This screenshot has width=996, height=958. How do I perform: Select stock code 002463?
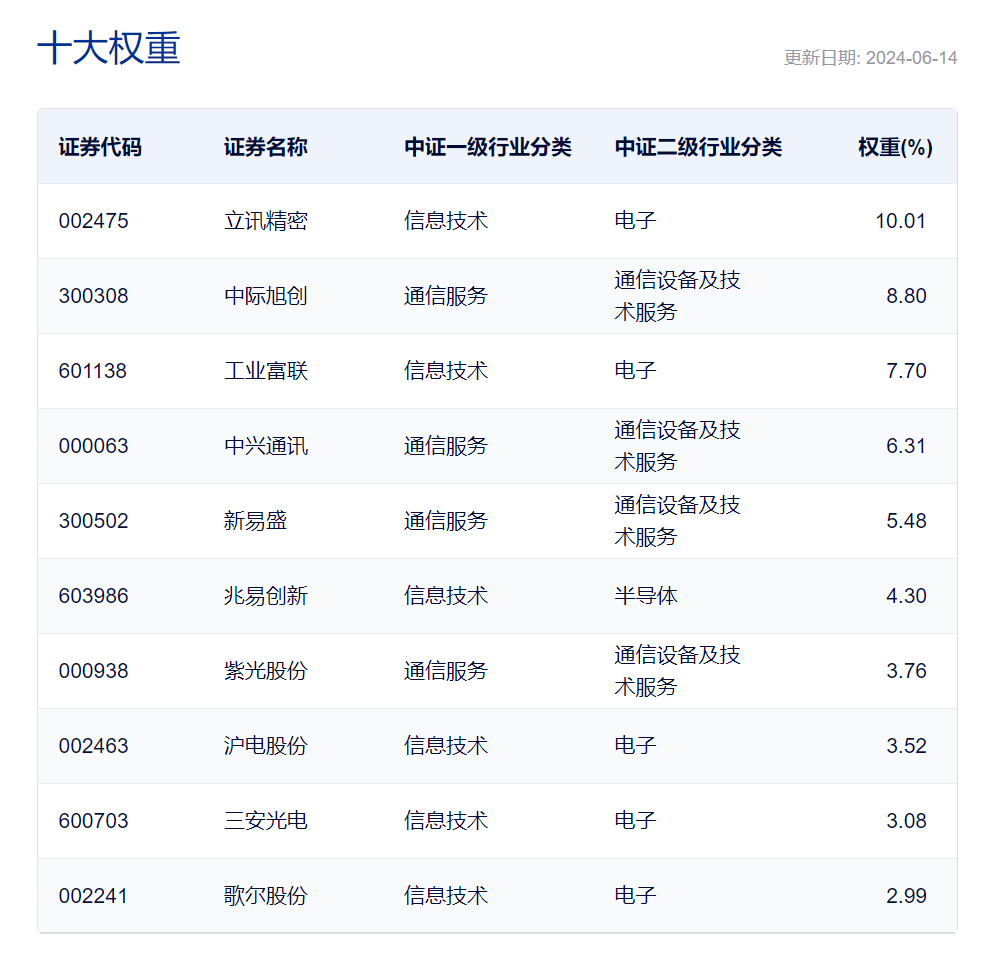point(93,746)
